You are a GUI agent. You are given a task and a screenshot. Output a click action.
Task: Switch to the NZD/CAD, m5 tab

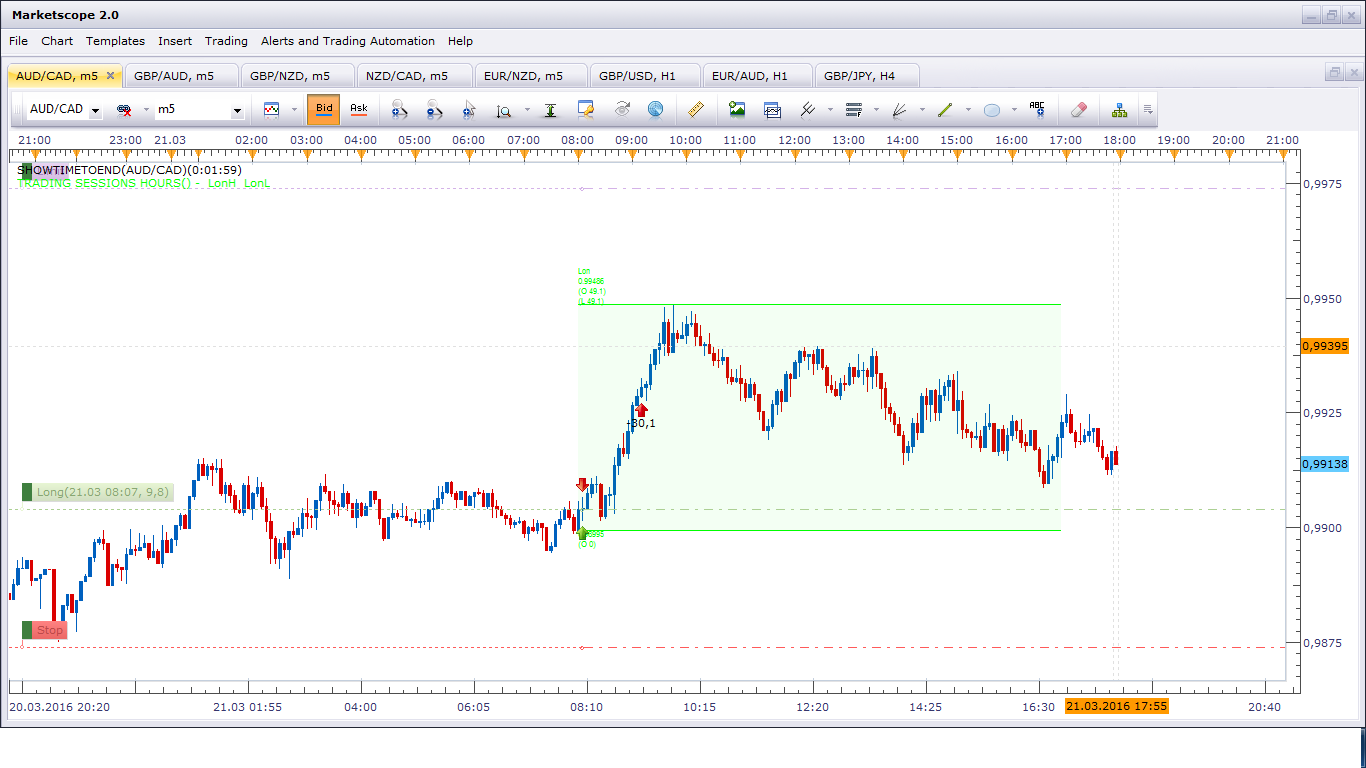point(414,76)
